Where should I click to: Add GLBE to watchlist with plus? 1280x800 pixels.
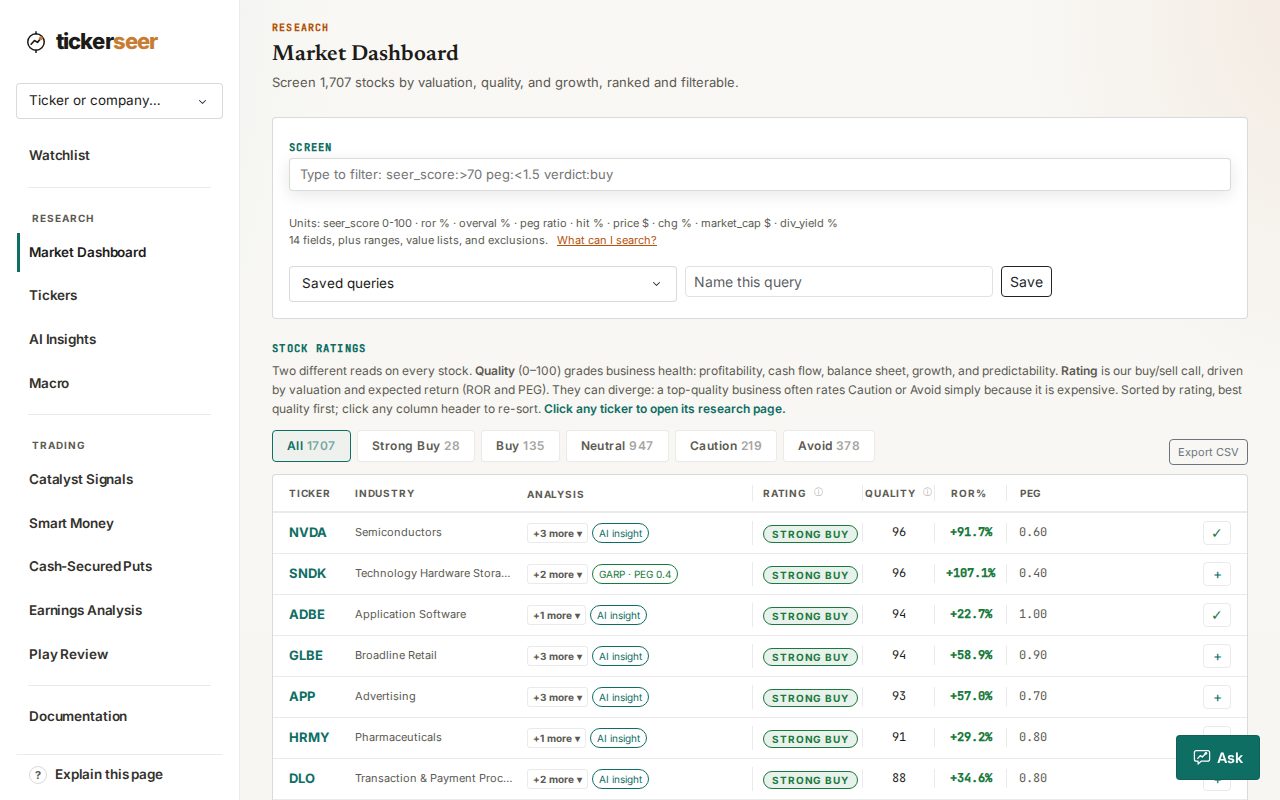[x=1217, y=656]
